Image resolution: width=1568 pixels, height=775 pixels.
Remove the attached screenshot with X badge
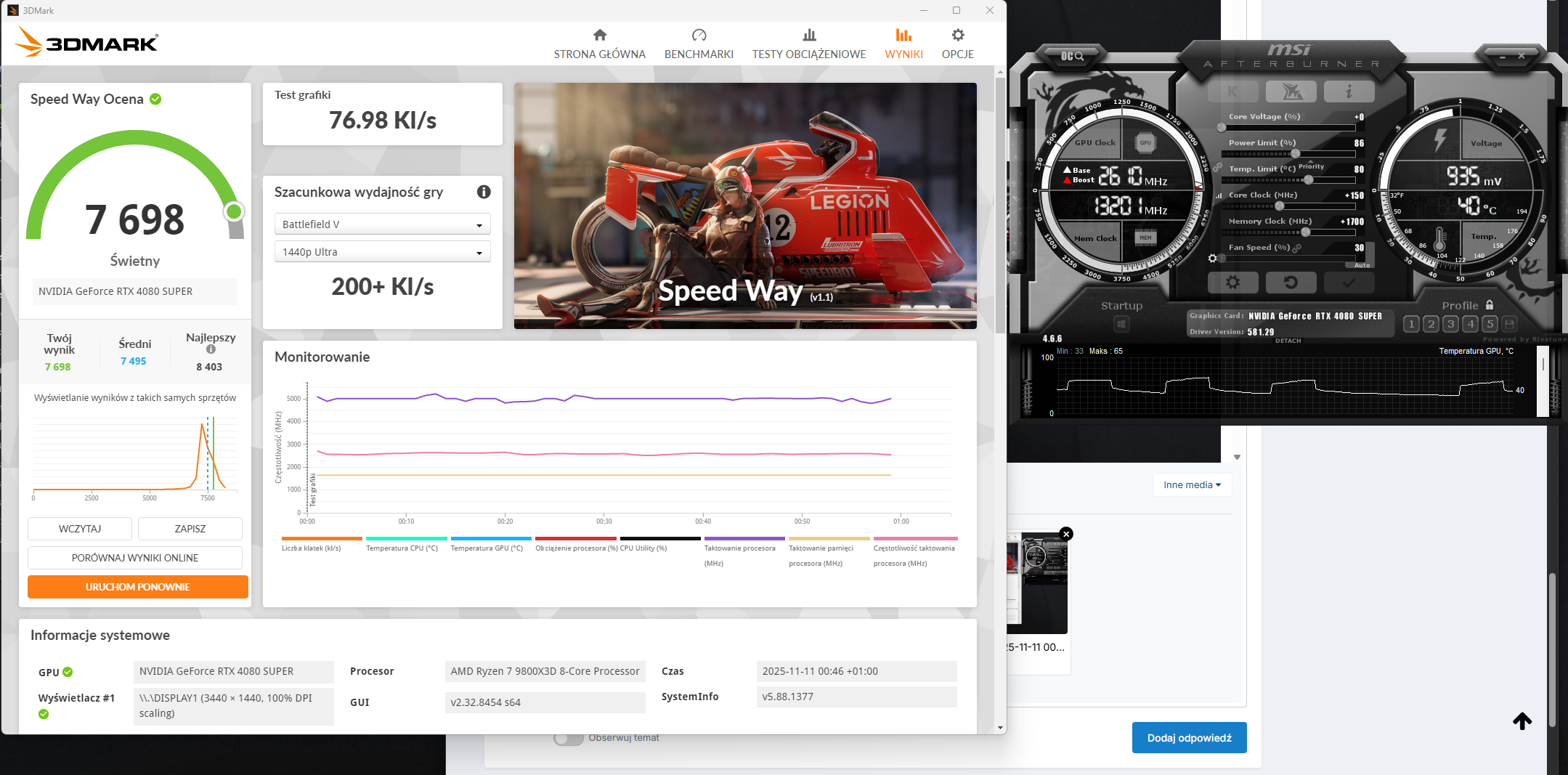[1066, 534]
